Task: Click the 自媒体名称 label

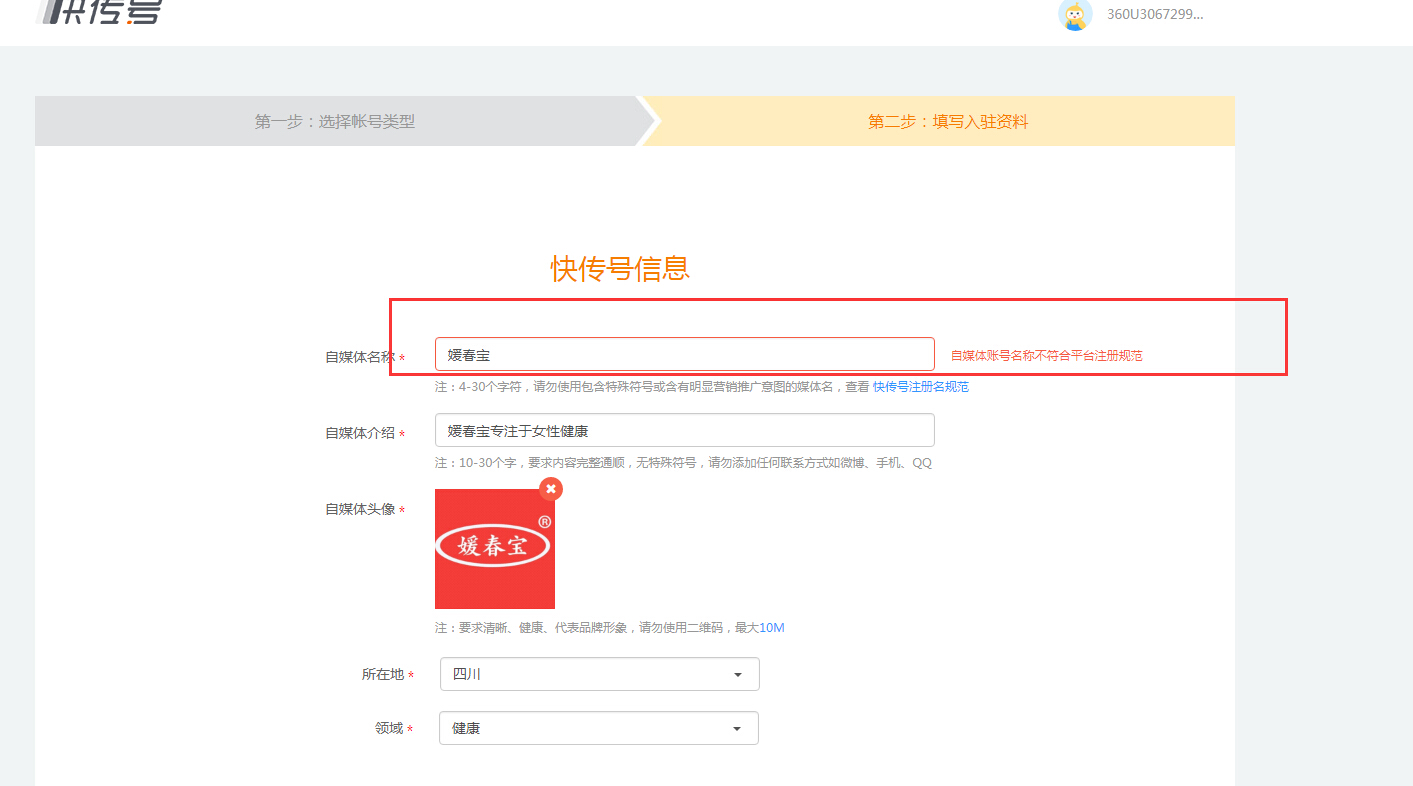Action: click(x=360, y=357)
